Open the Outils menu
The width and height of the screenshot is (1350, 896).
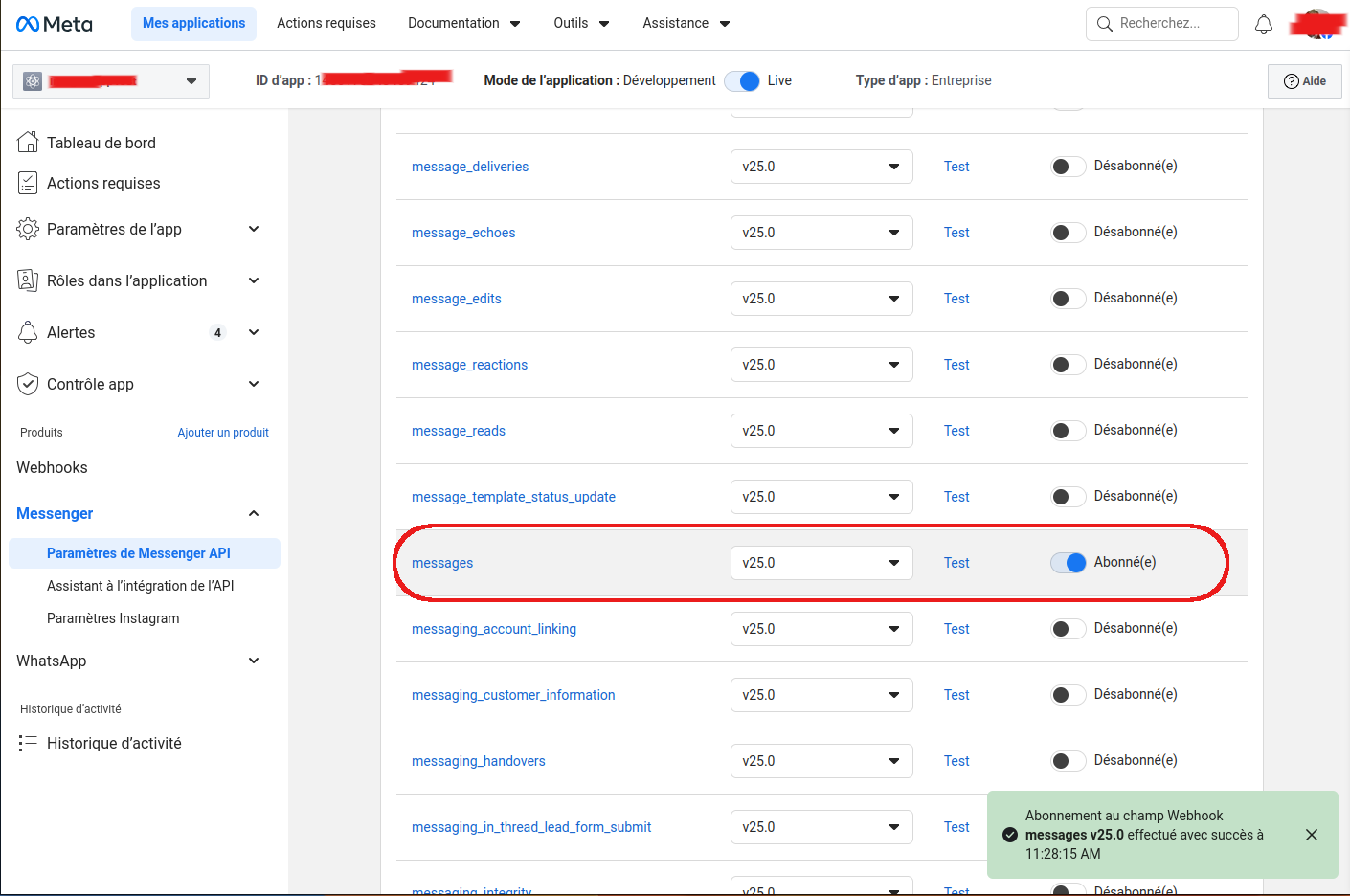pyautogui.click(x=581, y=23)
